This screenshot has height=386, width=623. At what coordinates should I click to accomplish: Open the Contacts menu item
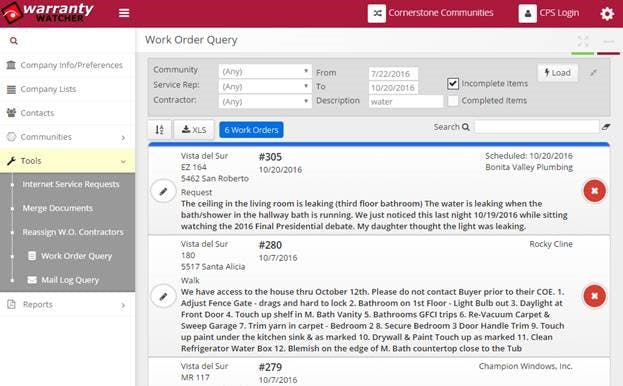(x=68, y=113)
